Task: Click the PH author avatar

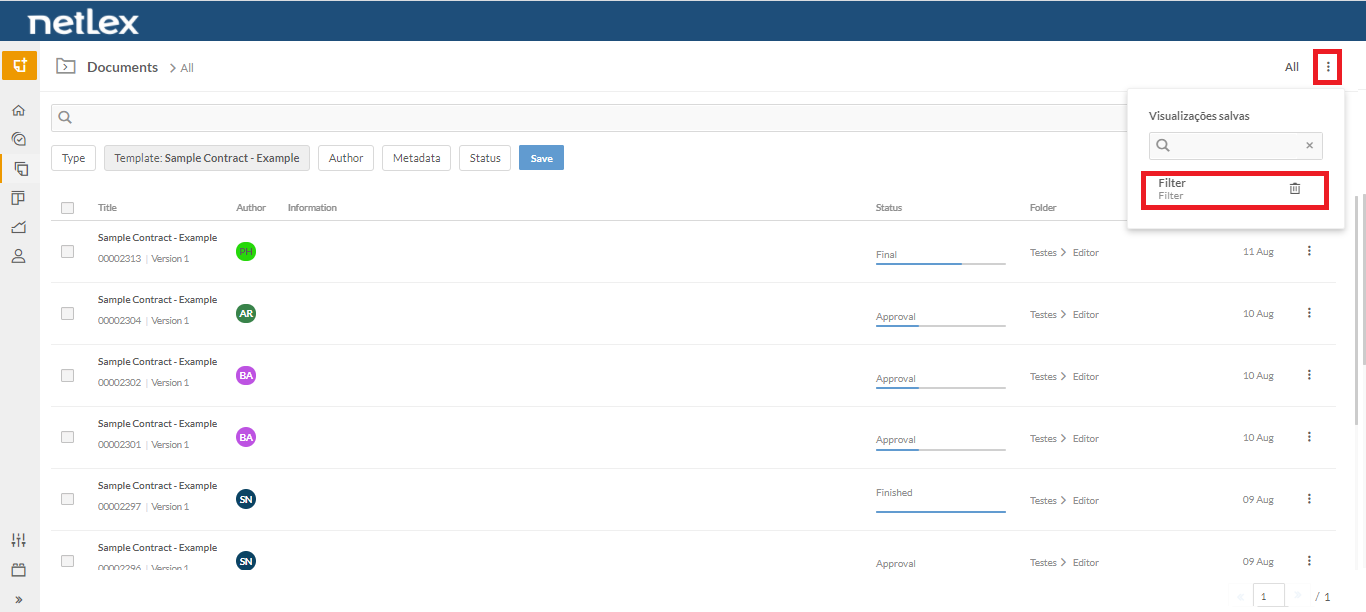Action: tap(246, 252)
